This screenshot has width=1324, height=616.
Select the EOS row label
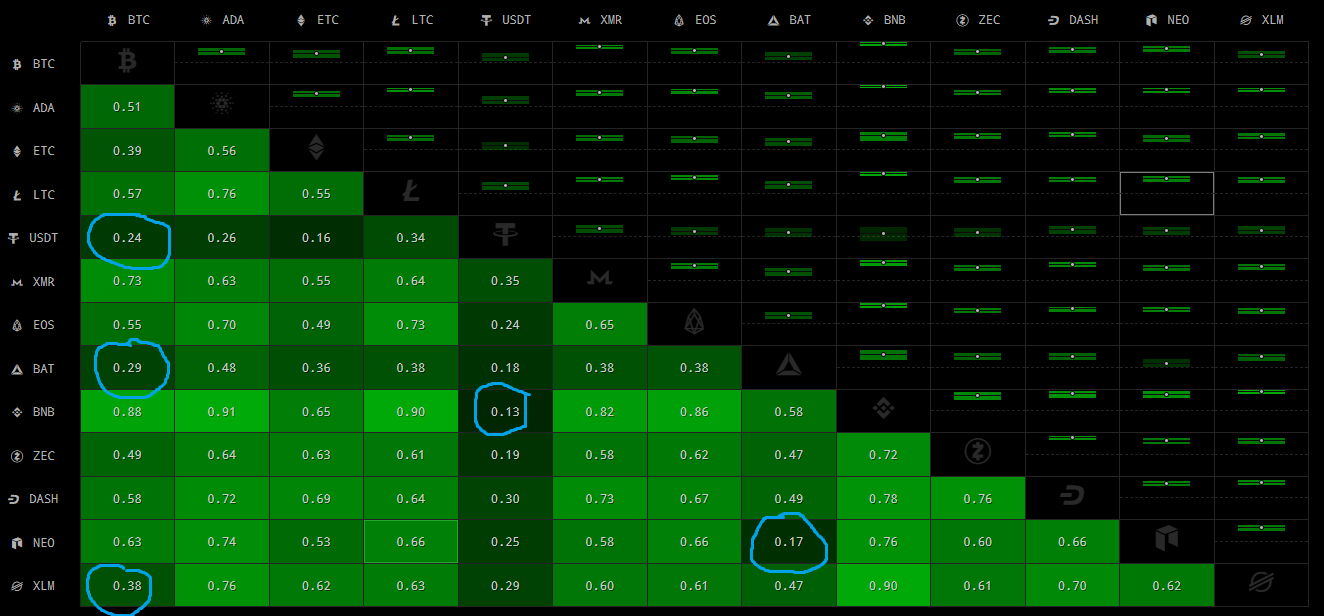(34, 325)
